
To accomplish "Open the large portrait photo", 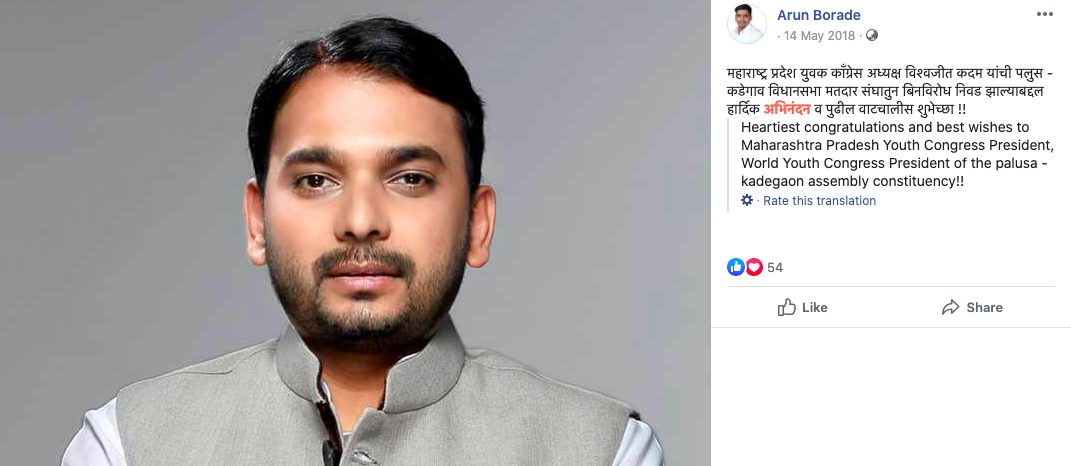I will coord(355,233).
